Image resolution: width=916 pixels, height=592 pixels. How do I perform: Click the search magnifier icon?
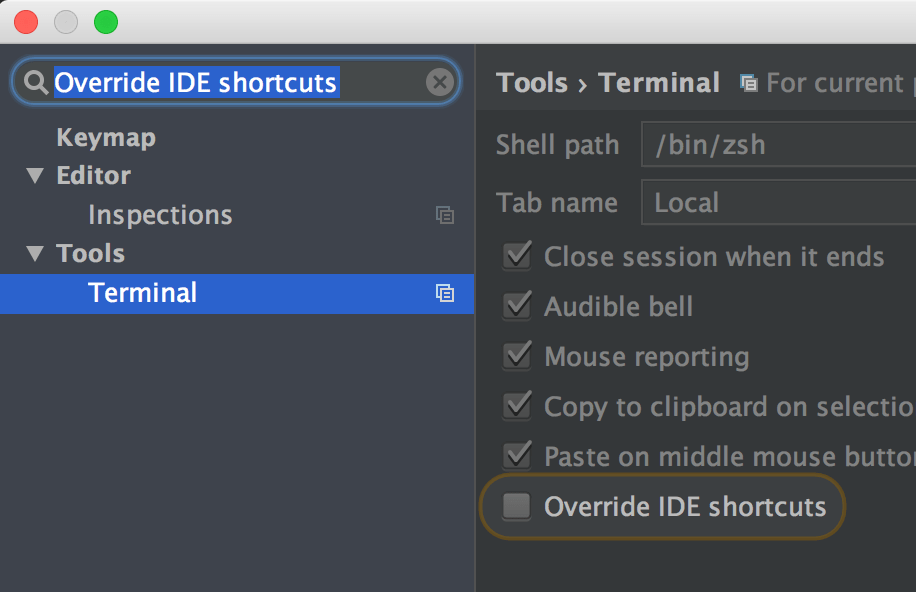35,82
